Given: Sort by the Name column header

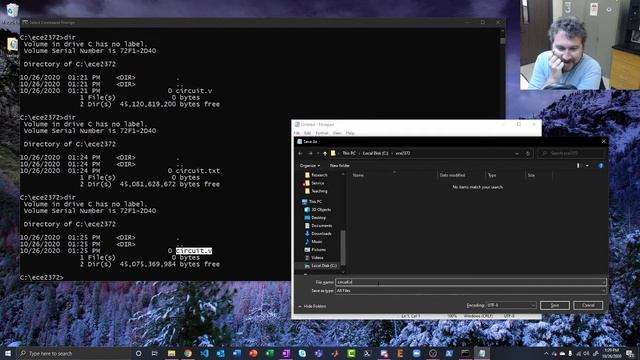Looking at the screenshot, I should (358, 176).
